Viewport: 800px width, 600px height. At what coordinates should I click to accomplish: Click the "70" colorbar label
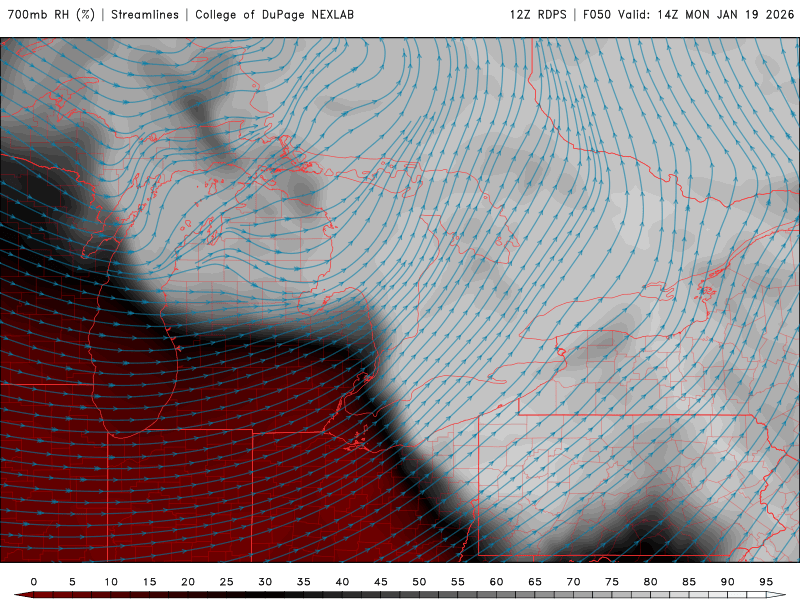(x=573, y=582)
